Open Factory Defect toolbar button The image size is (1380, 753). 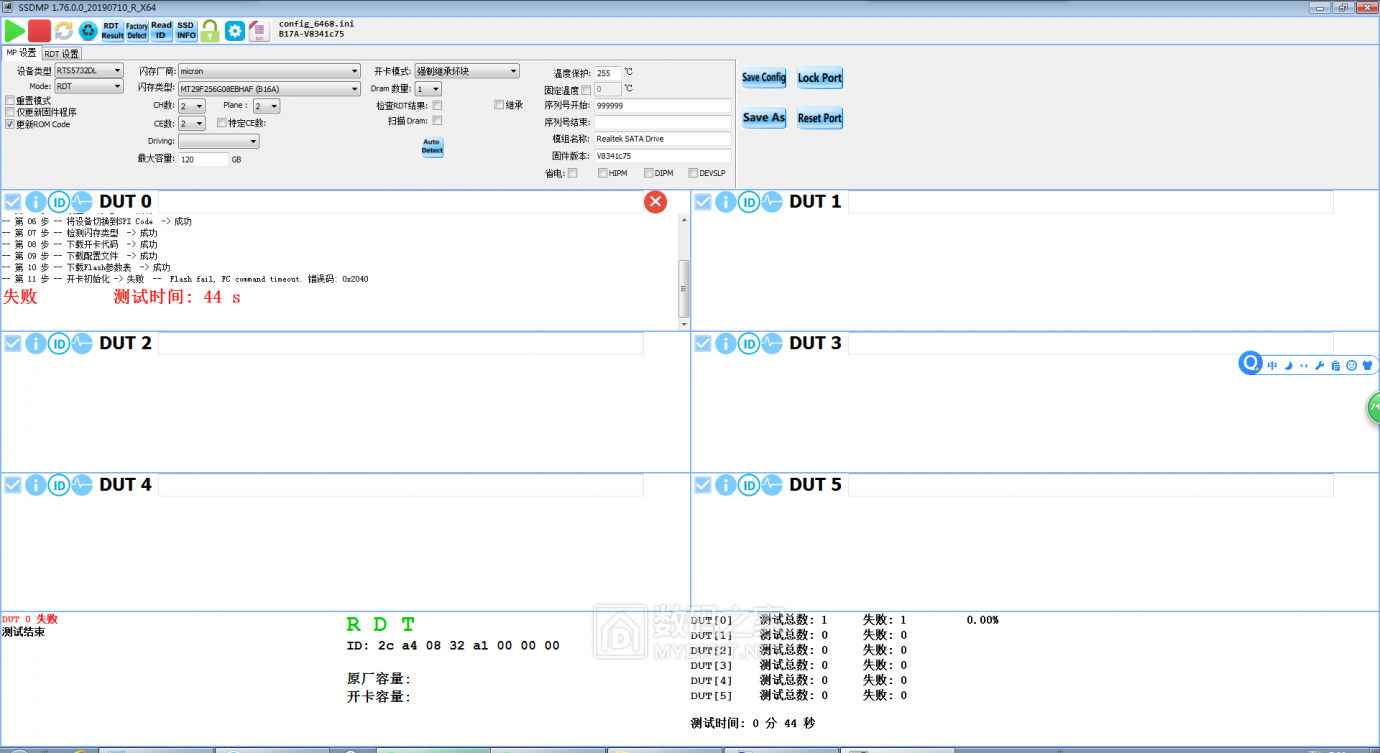(137, 31)
